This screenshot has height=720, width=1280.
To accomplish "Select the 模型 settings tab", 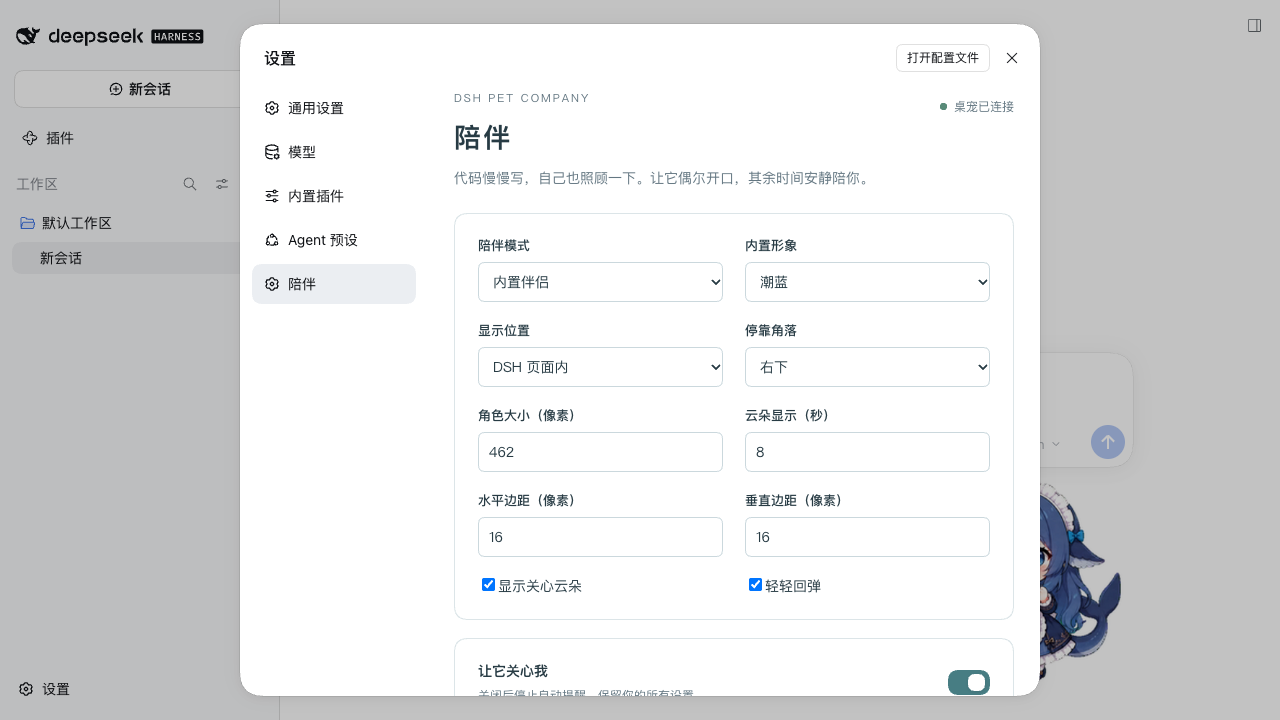I will click(334, 152).
